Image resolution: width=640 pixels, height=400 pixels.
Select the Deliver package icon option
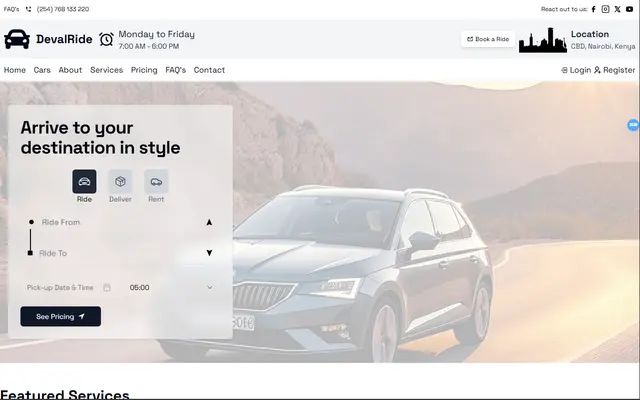pos(120,181)
